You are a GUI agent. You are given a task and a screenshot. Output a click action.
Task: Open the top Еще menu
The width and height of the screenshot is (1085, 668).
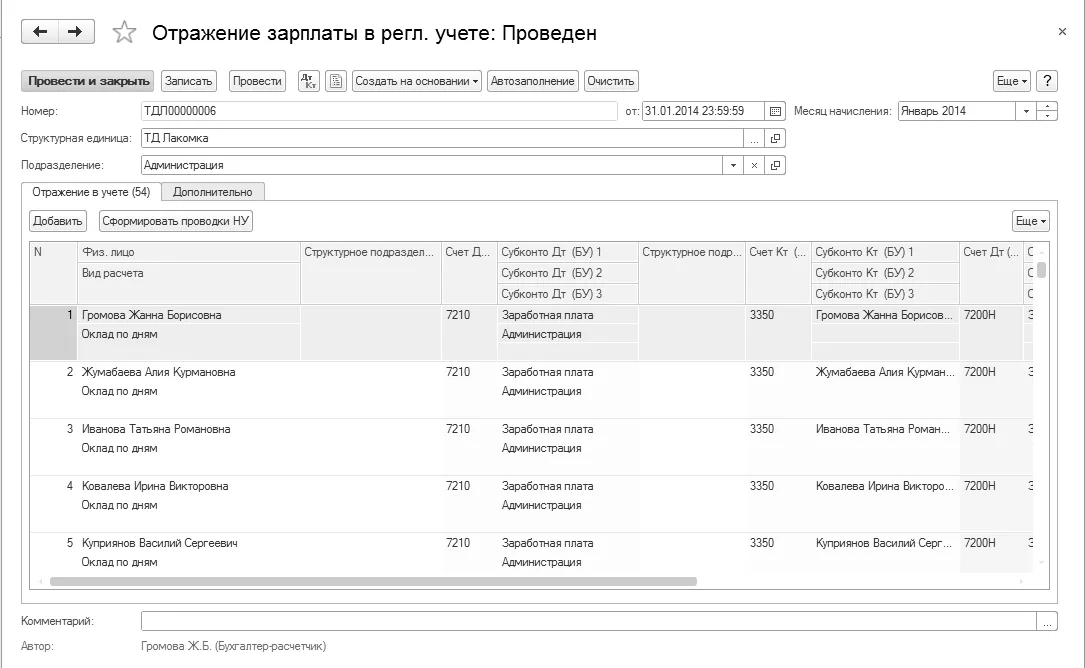click(1012, 81)
